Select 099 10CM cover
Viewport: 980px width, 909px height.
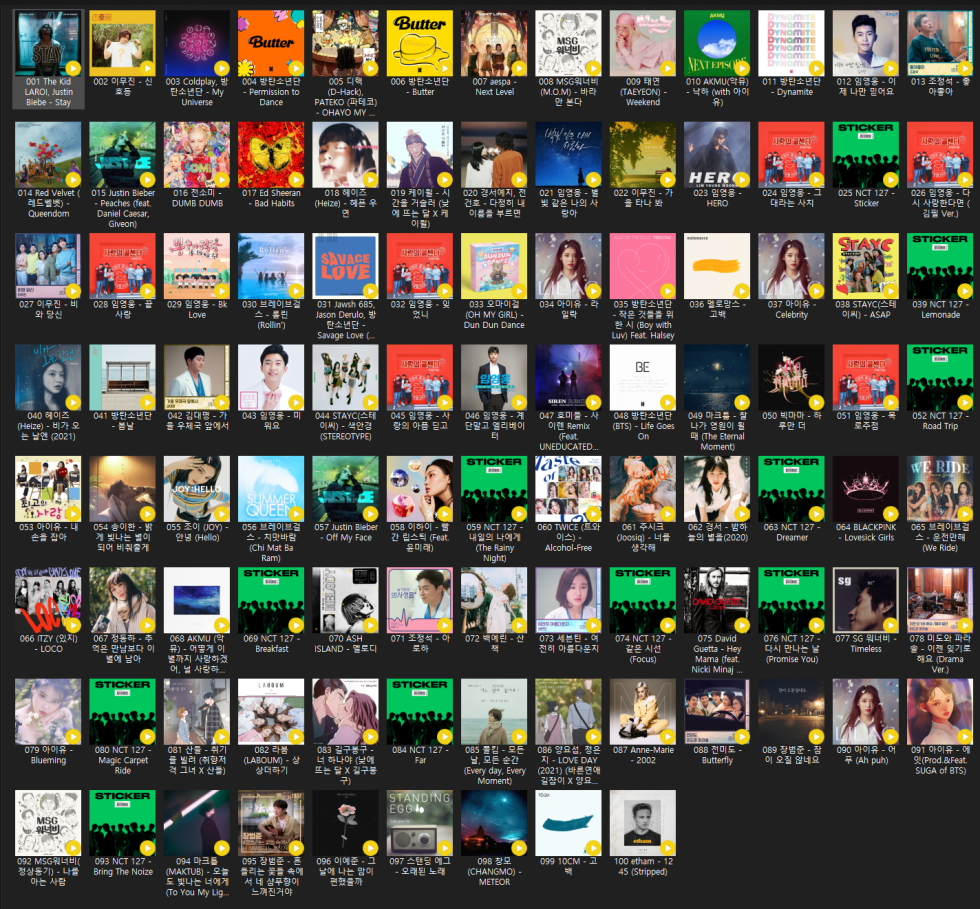pyautogui.click(x=568, y=823)
